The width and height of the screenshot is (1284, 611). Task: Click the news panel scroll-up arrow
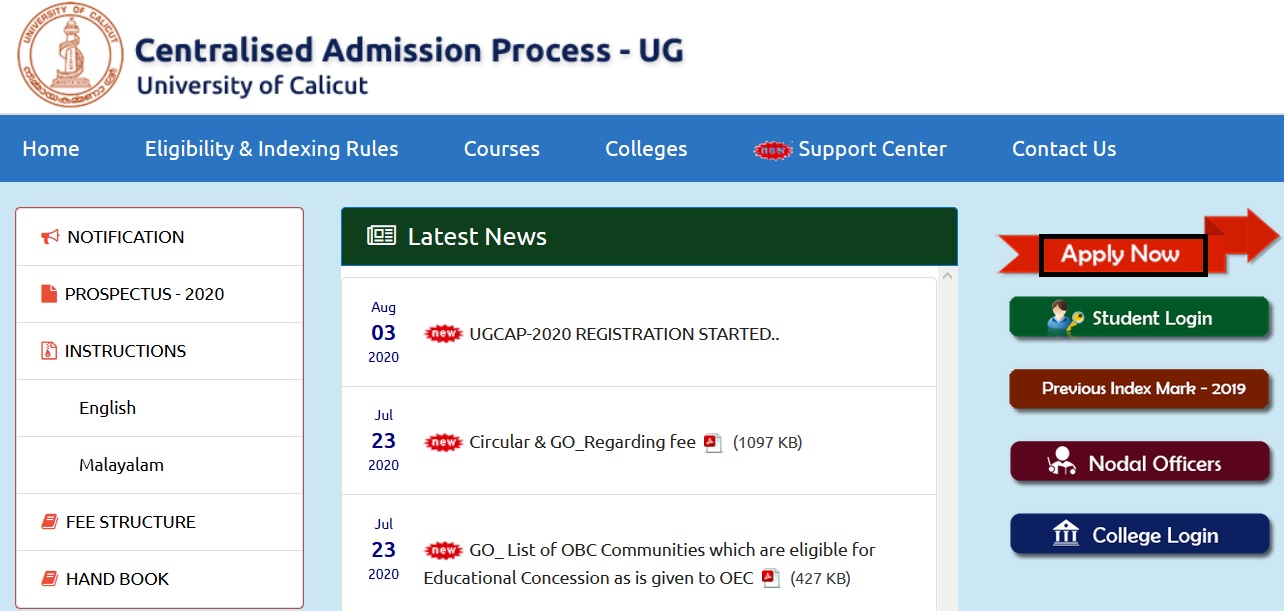947,275
